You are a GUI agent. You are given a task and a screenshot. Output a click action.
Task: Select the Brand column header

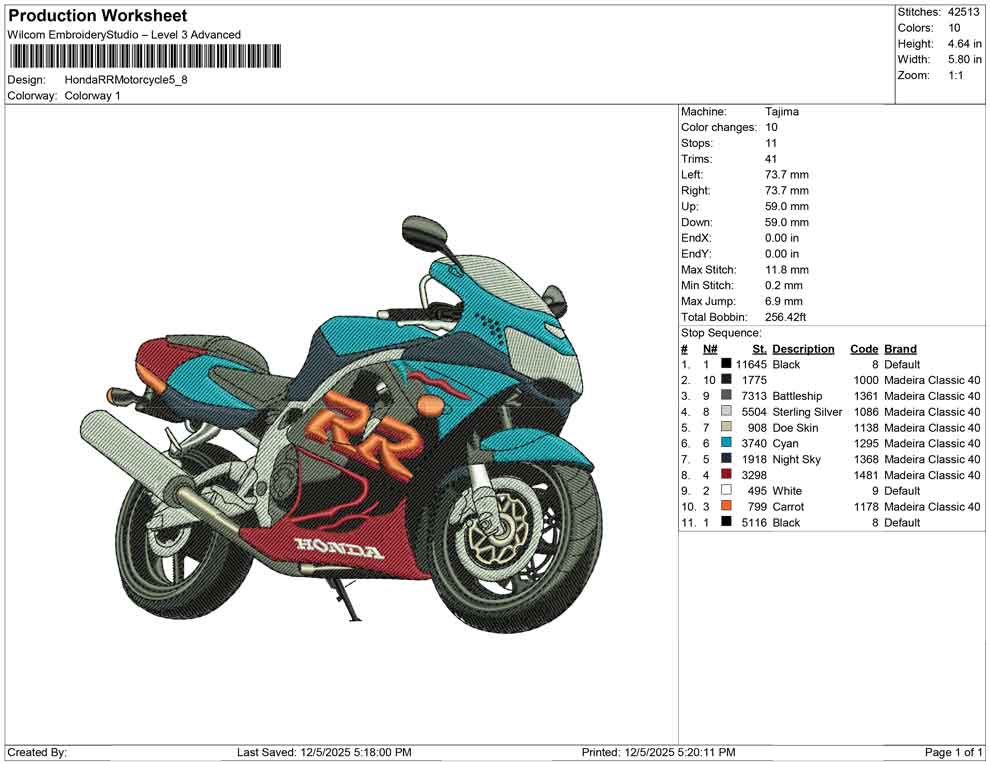pyautogui.click(x=900, y=348)
